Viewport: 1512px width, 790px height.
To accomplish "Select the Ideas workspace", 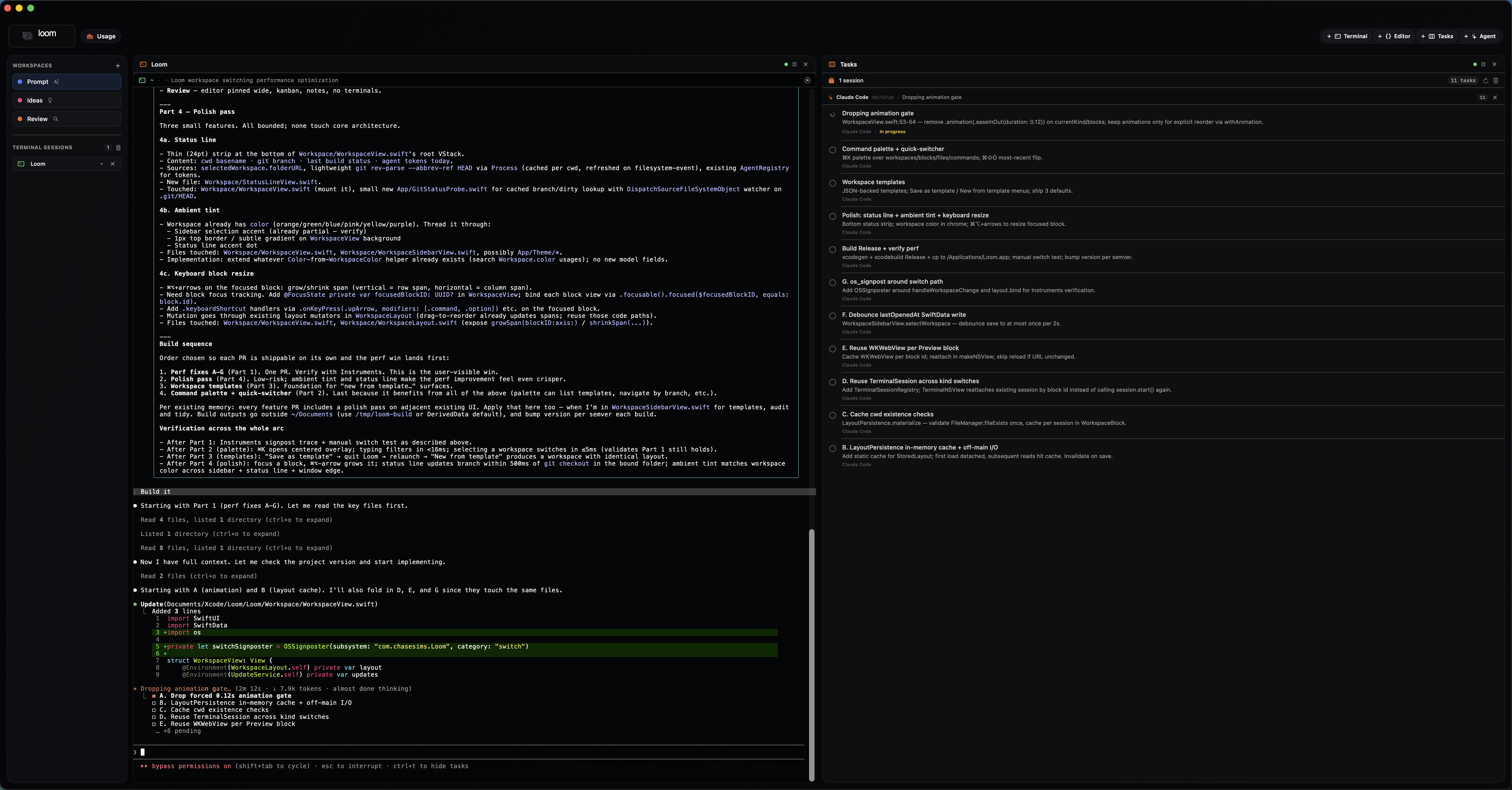I will [67, 100].
